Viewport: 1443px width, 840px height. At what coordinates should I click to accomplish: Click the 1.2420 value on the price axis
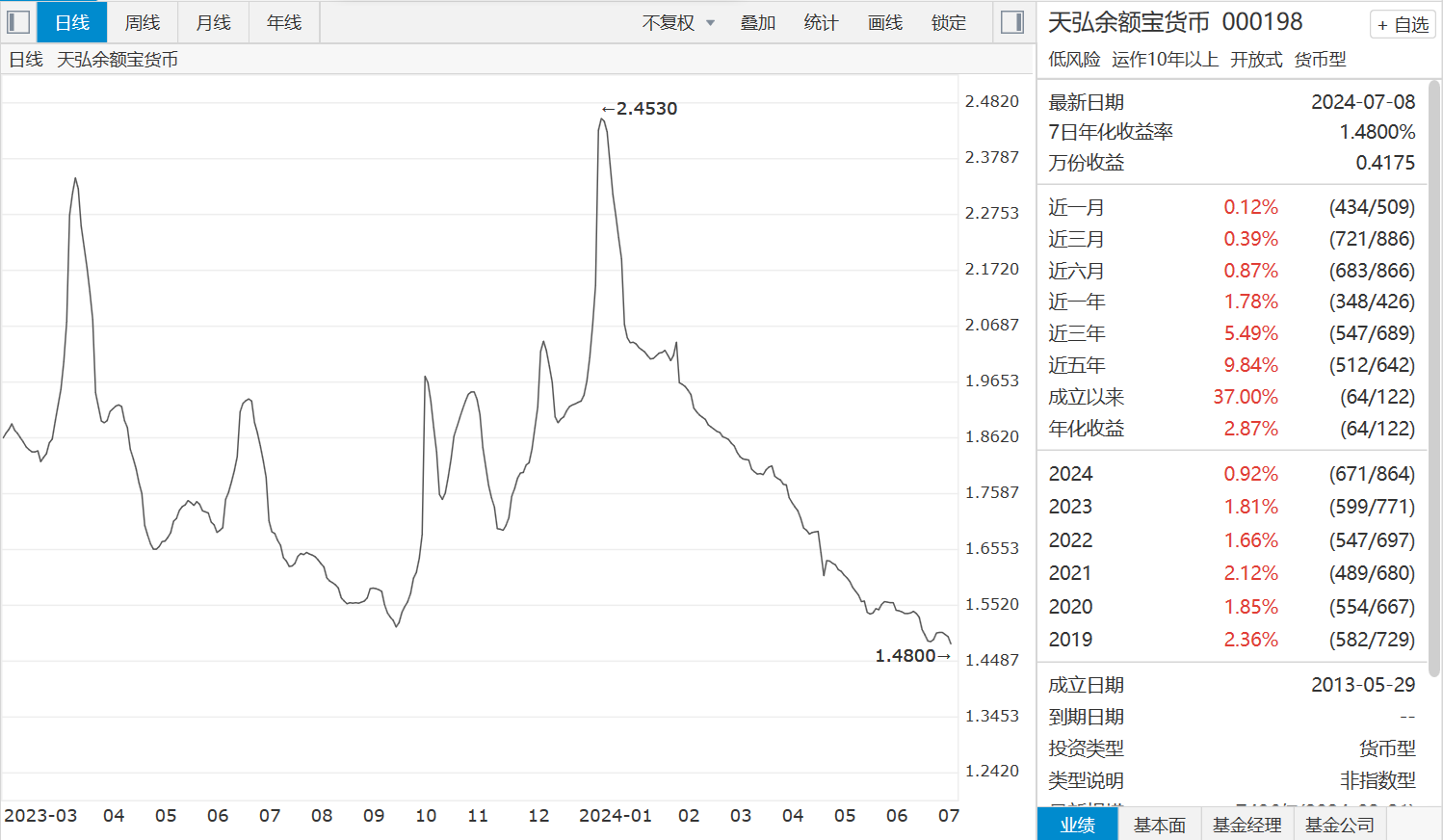click(x=992, y=771)
